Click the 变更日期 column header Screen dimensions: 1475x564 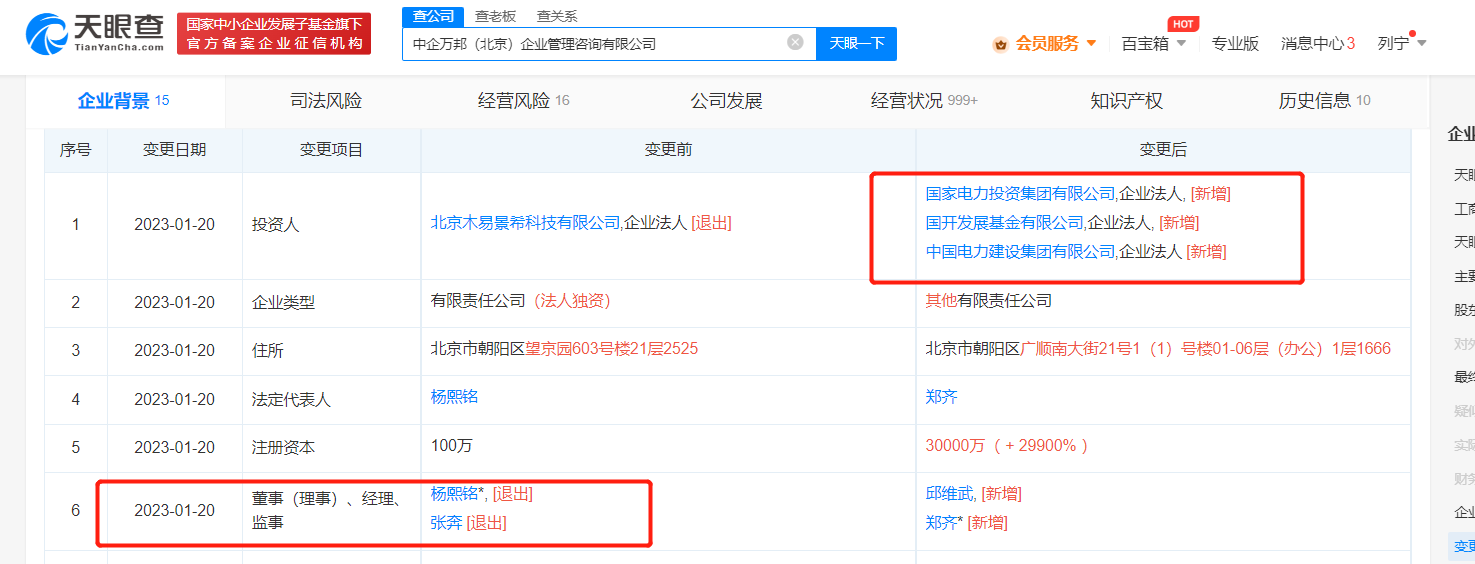174,150
